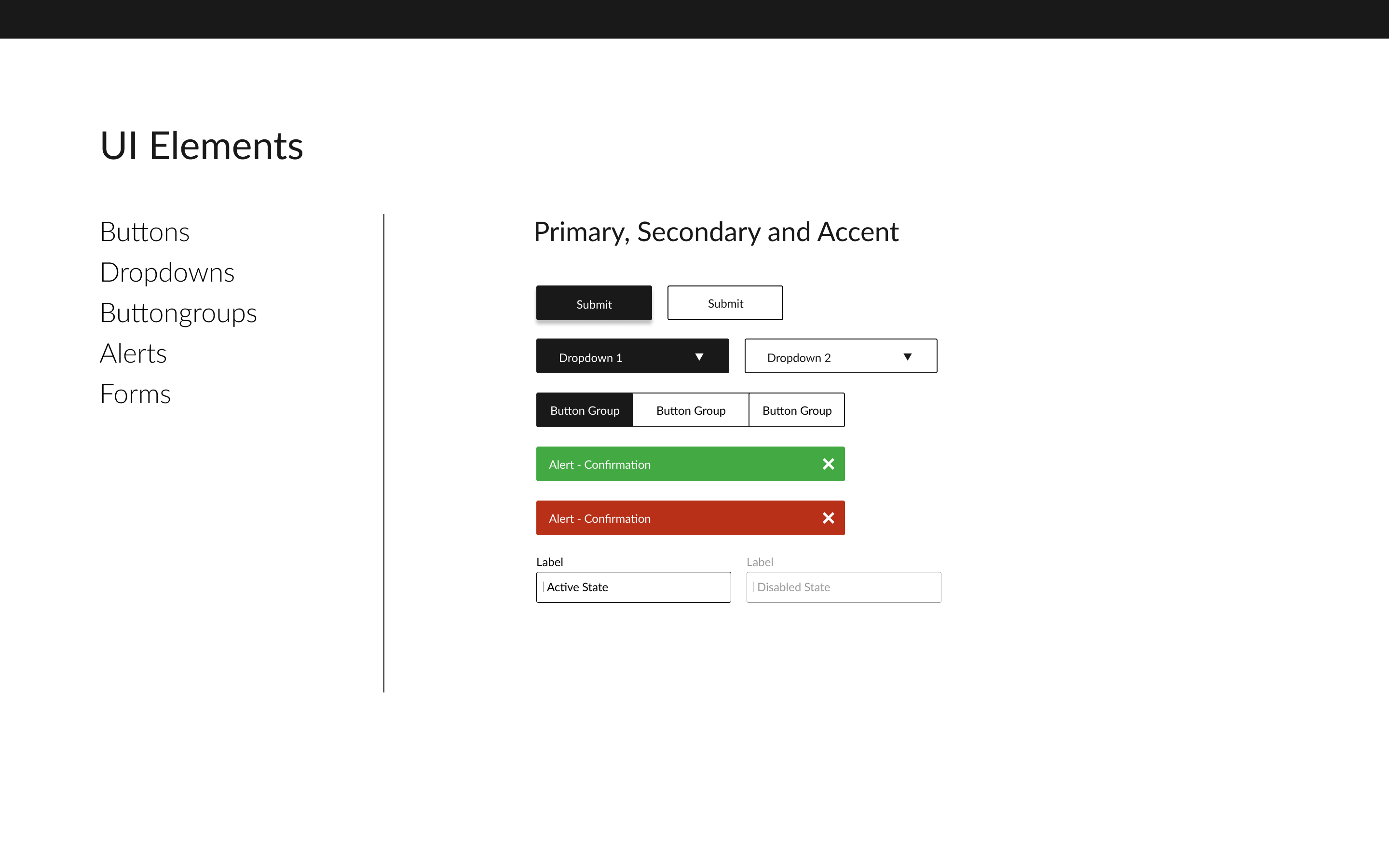Expand the outlined Dropdown 2 menu
The image size is (1389, 868).
point(840,356)
